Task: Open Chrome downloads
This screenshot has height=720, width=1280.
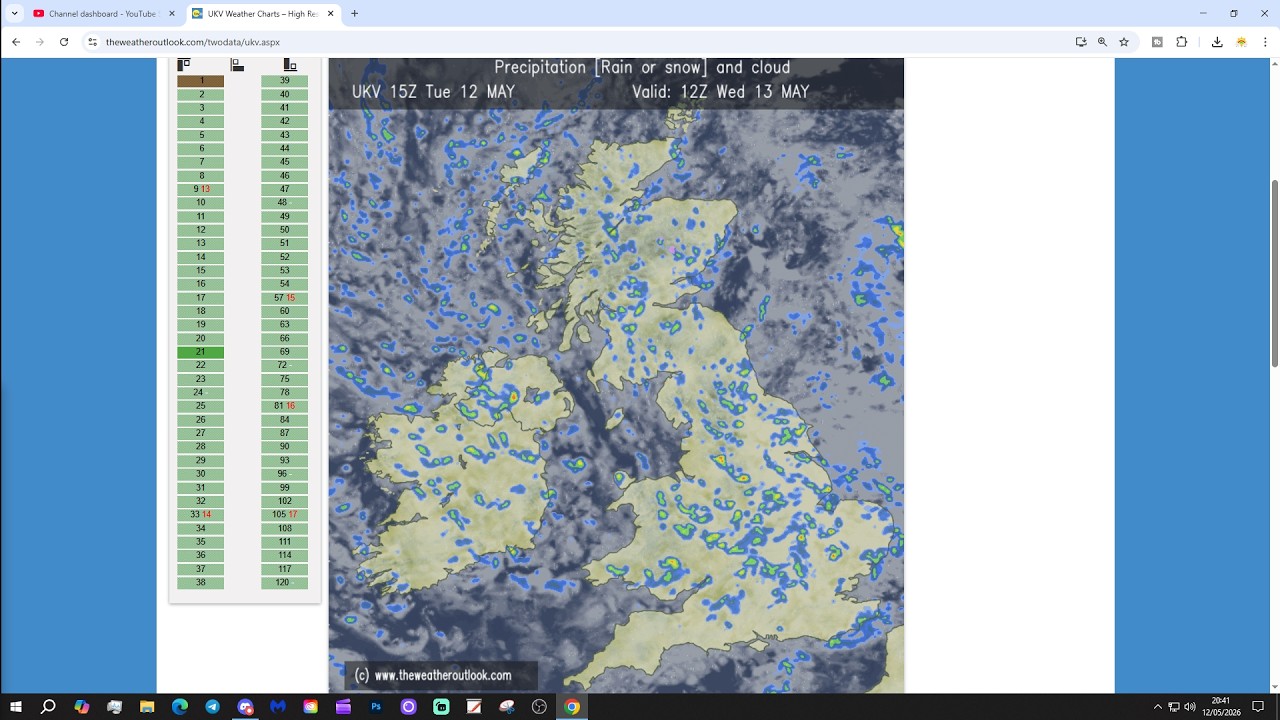Action: coord(1217,42)
